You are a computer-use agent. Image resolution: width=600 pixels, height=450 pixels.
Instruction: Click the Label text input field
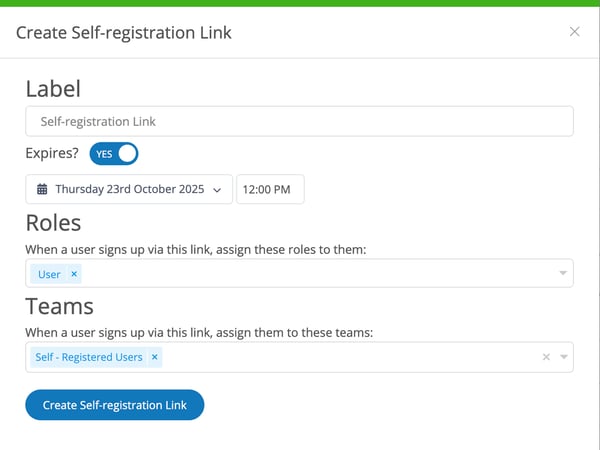pyautogui.click(x=299, y=121)
